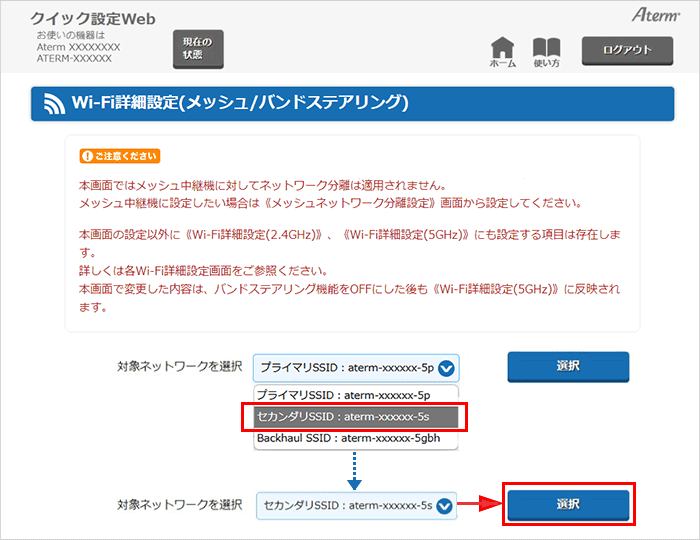Click the orange ご注意ください warning badge

119,157
